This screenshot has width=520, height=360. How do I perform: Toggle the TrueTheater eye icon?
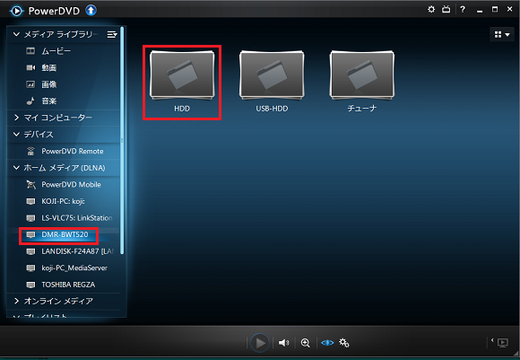point(327,343)
